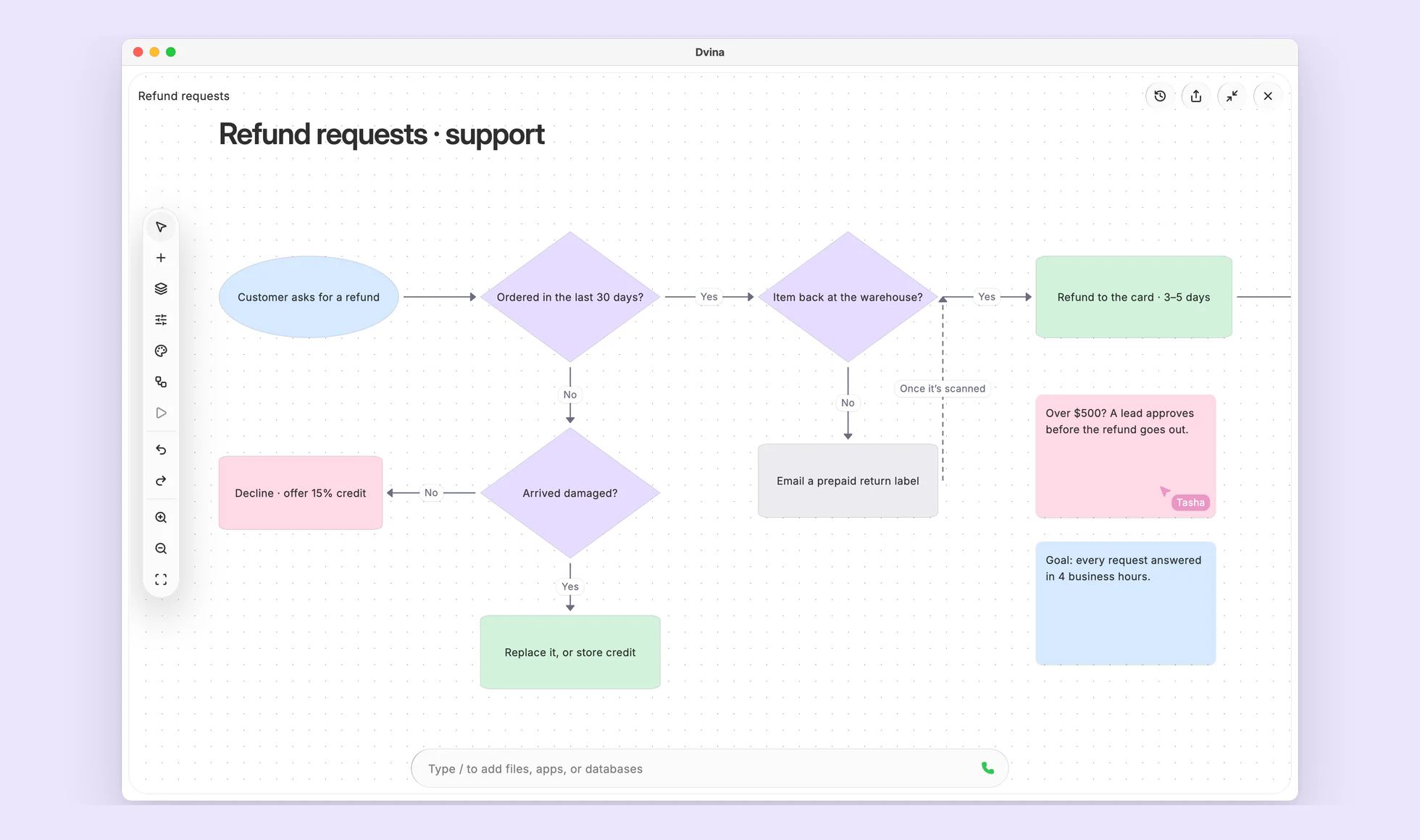Click 'No' label left of 'Arrived damaged?'
1420x840 pixels.
[x=431, y=492]
